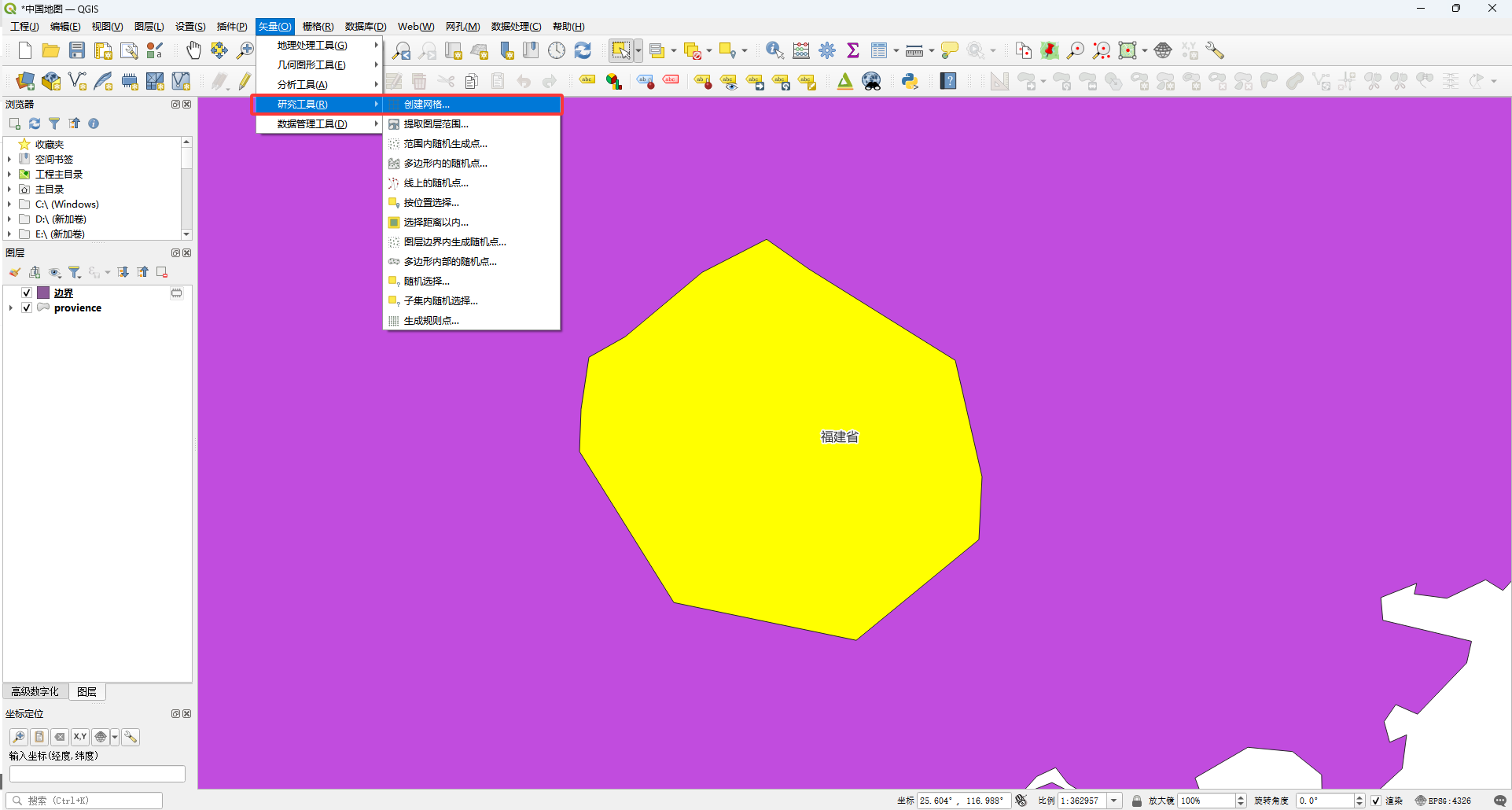The width and height of the screenshot is (1512, 810).
Task: Close the 浏览器 Browser panel
Action: pyautogui.click(x=187, y=104)
